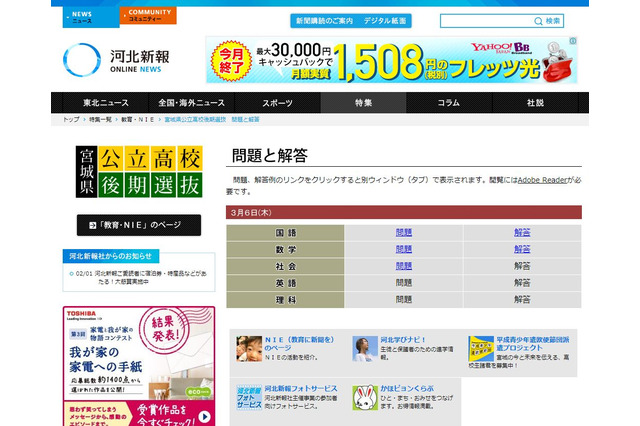Open the ad info icon on Yahoo BB banner

coord(573,41)
